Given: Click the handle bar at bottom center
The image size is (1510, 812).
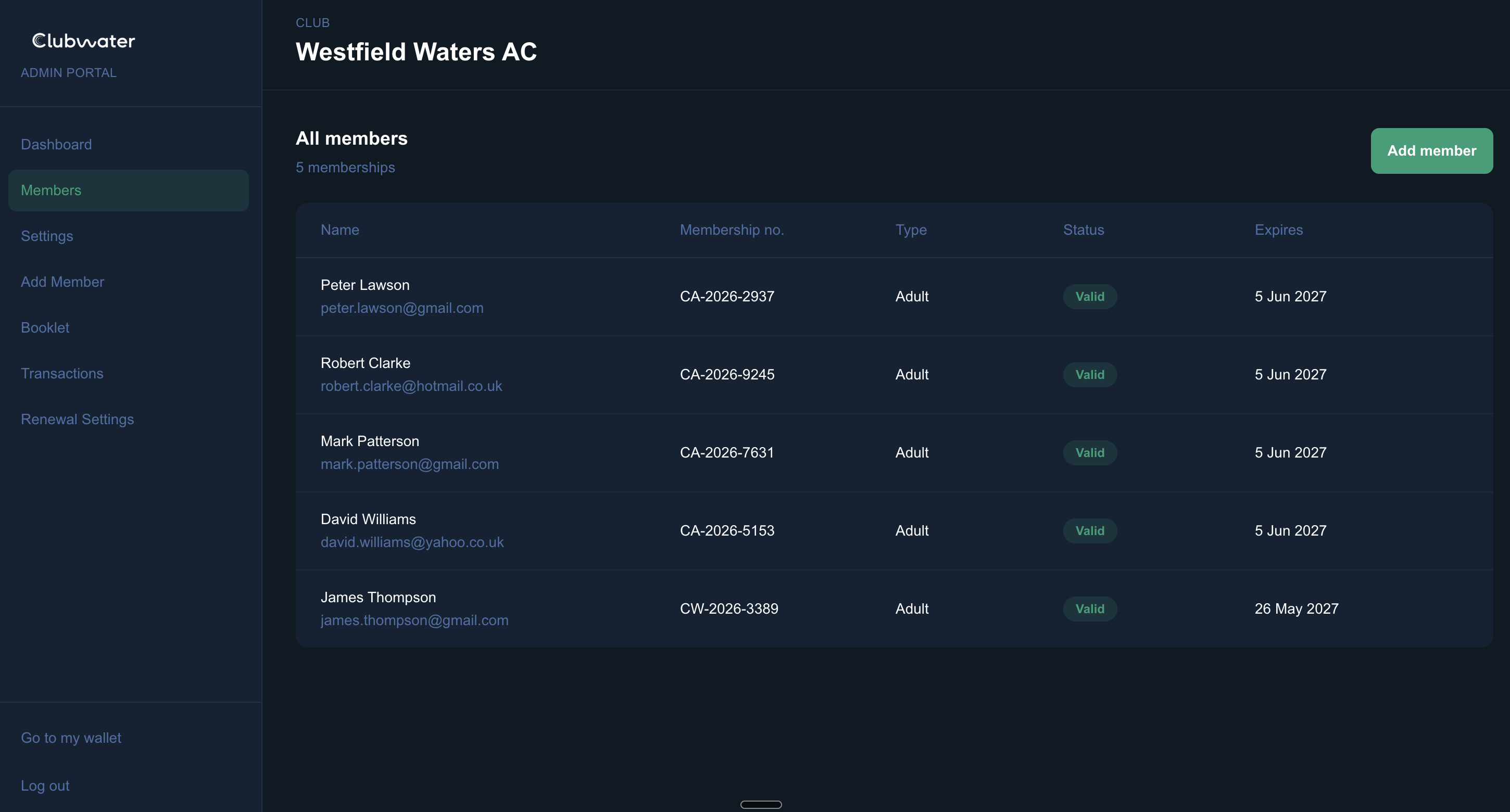Looking at the screenshot, I should [x=761, y=804].
